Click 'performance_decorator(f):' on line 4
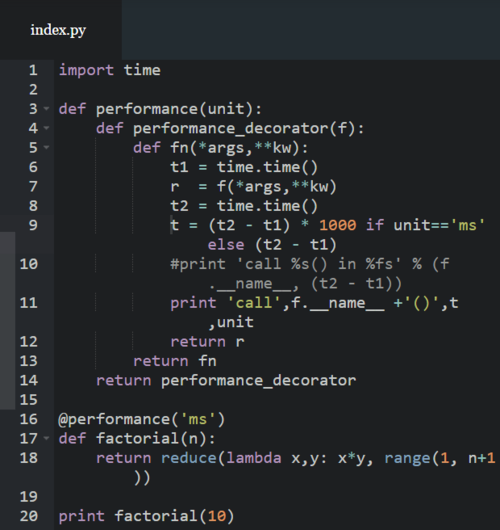Screen dimensions: 500x530 248,128
